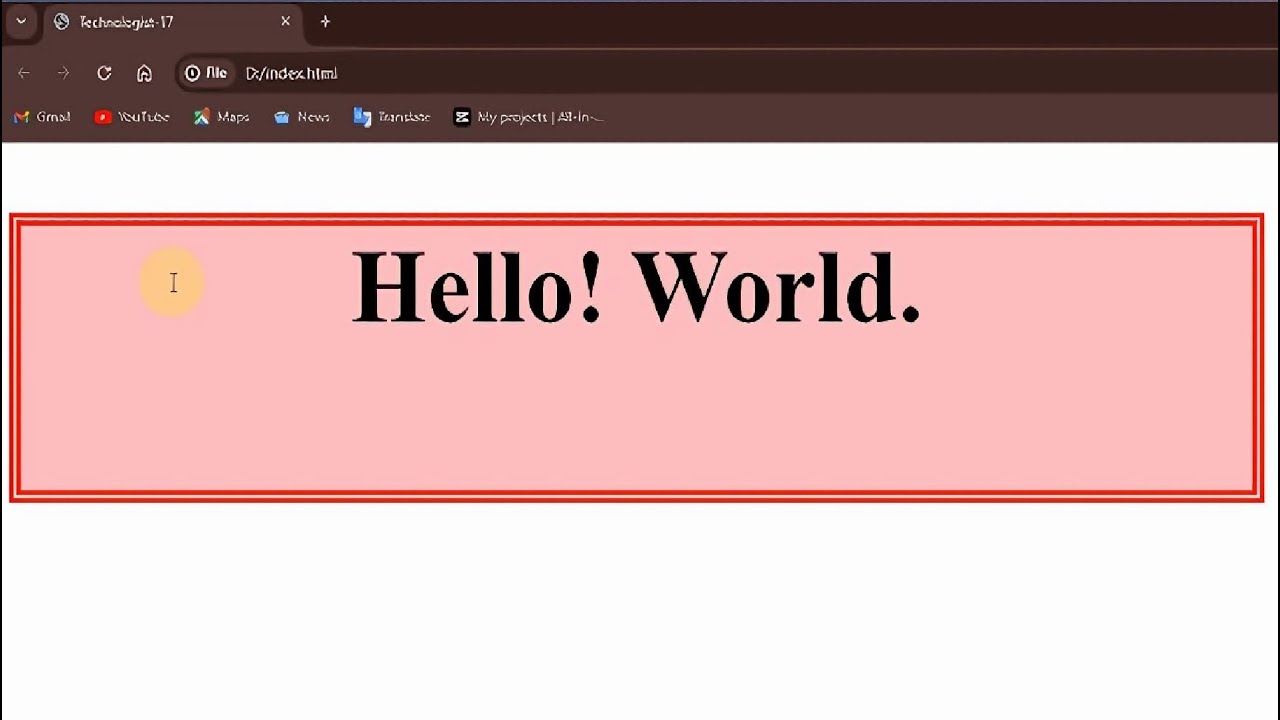Screen dimensions: 1280x720
Task: Open the News bookmark
Action: (302, 117)
